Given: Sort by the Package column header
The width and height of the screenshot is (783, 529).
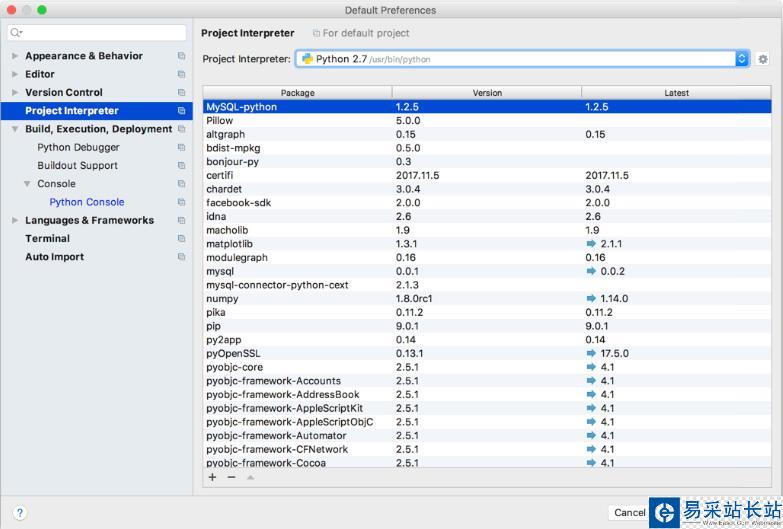Looking at the screenshot, I should pyautogui.click(x=297, y=93).
